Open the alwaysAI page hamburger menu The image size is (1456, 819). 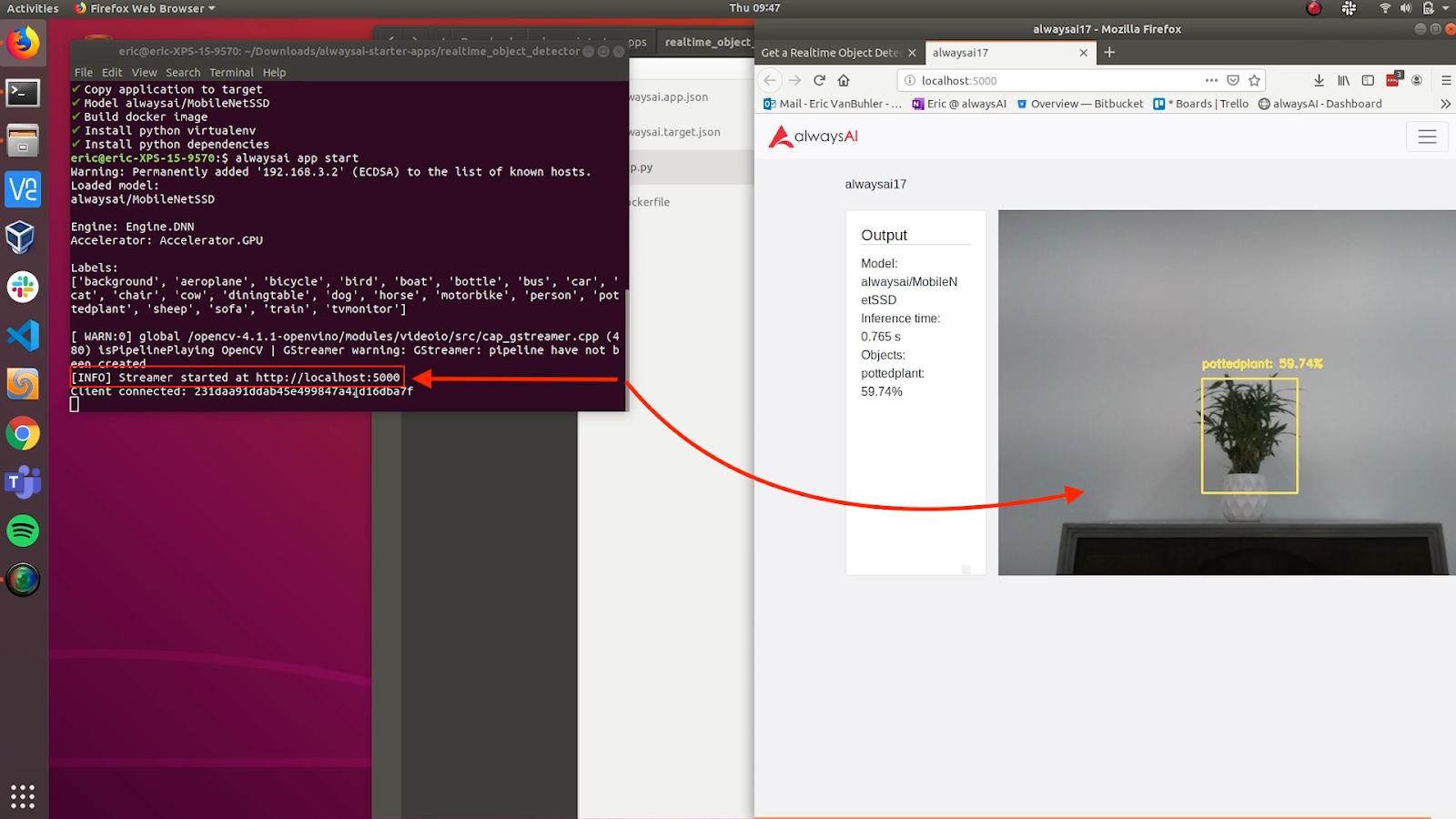pyautogui.click(x=1427, y=136)
